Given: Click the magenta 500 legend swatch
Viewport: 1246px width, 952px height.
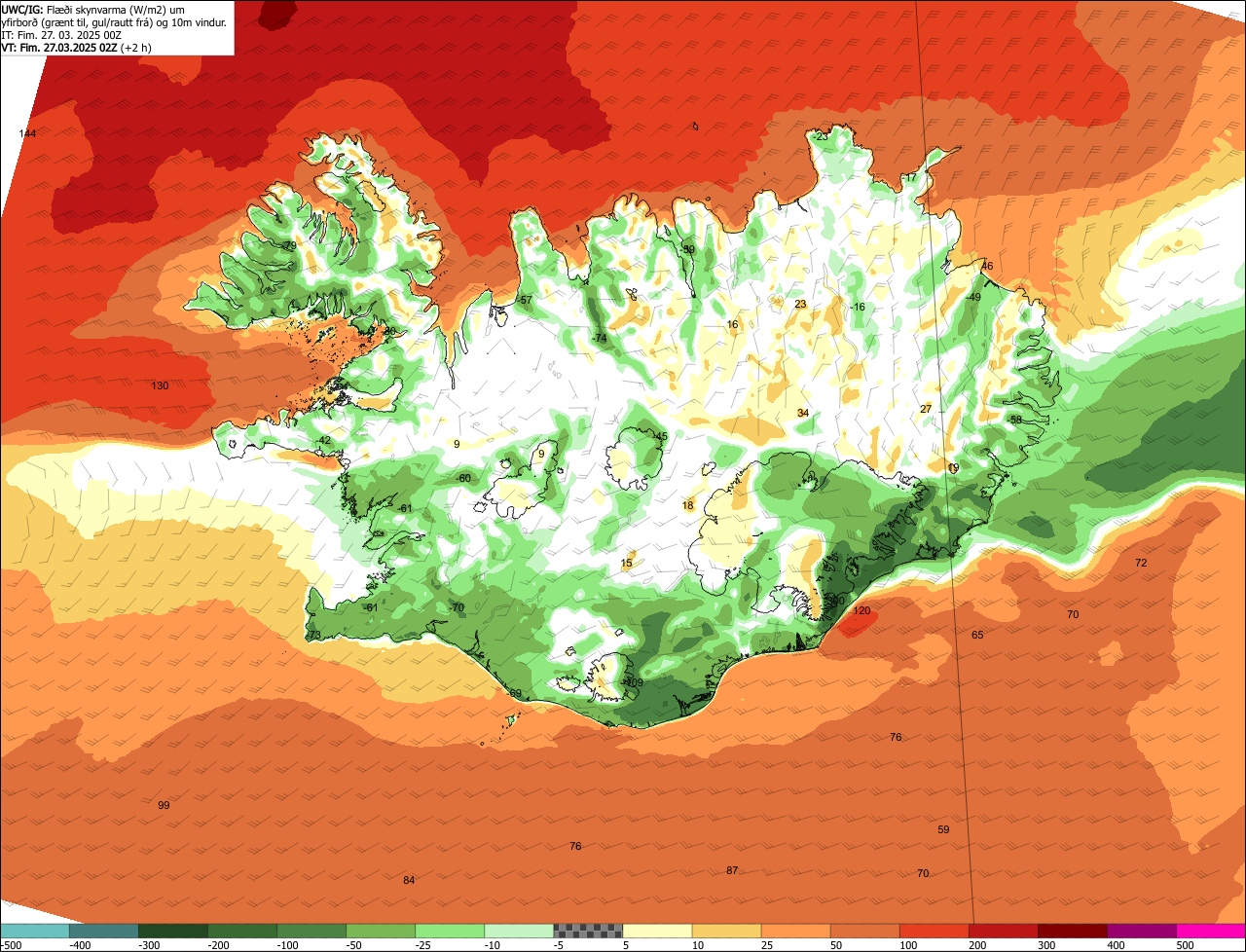Looking at the screenshot, I should click(x=1211, y=931).
